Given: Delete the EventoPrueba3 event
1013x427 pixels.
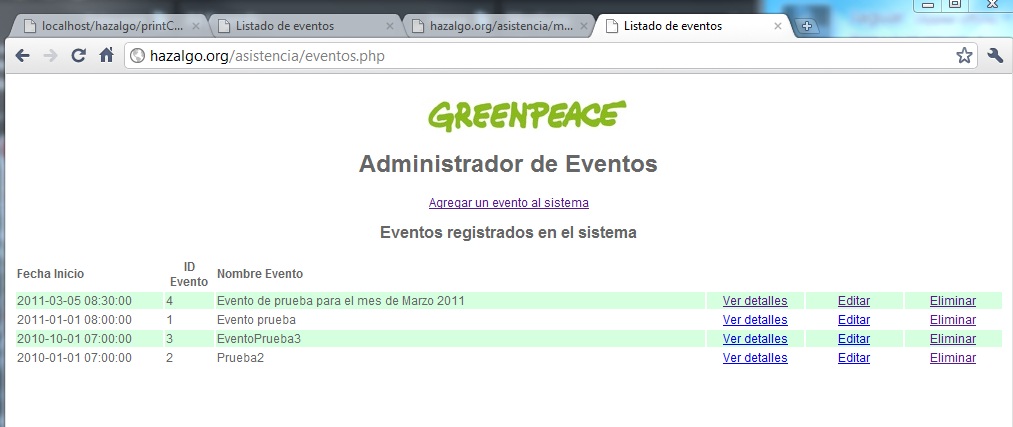Looking at the screenshot, I should coord(952,339).
